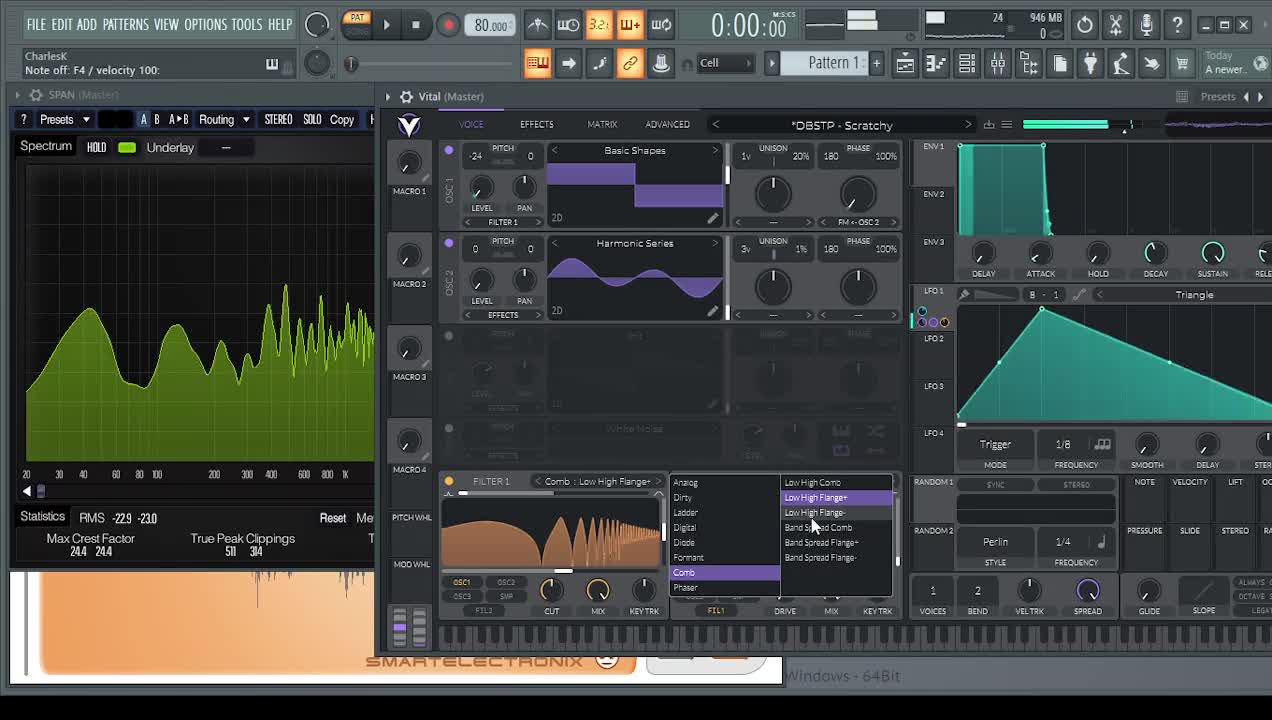Select next preset after DBSTP - Scratchy
The width and height of the screenshot is (1272, 720).
967,125
